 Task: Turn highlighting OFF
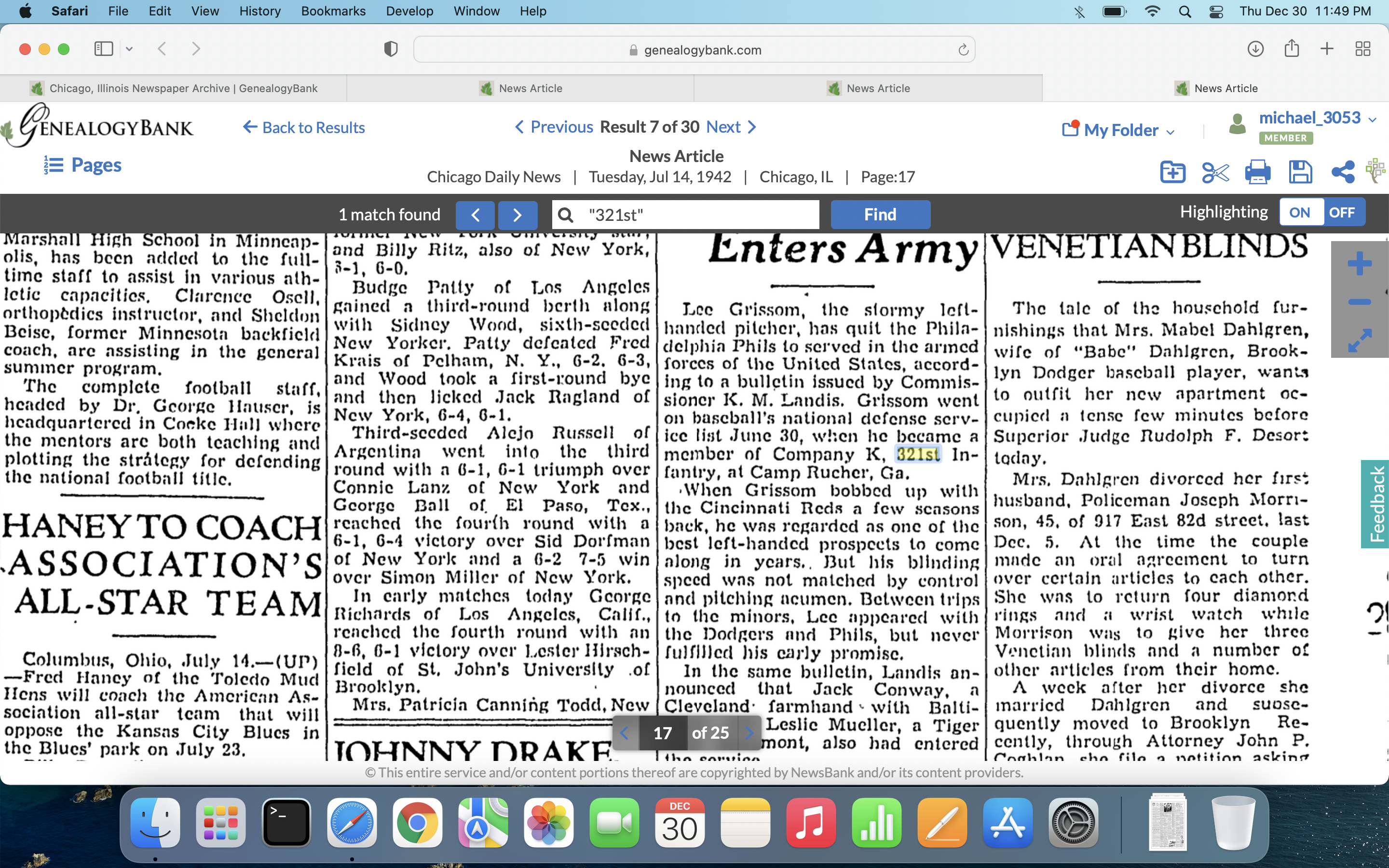click(x=1341, y=213)
